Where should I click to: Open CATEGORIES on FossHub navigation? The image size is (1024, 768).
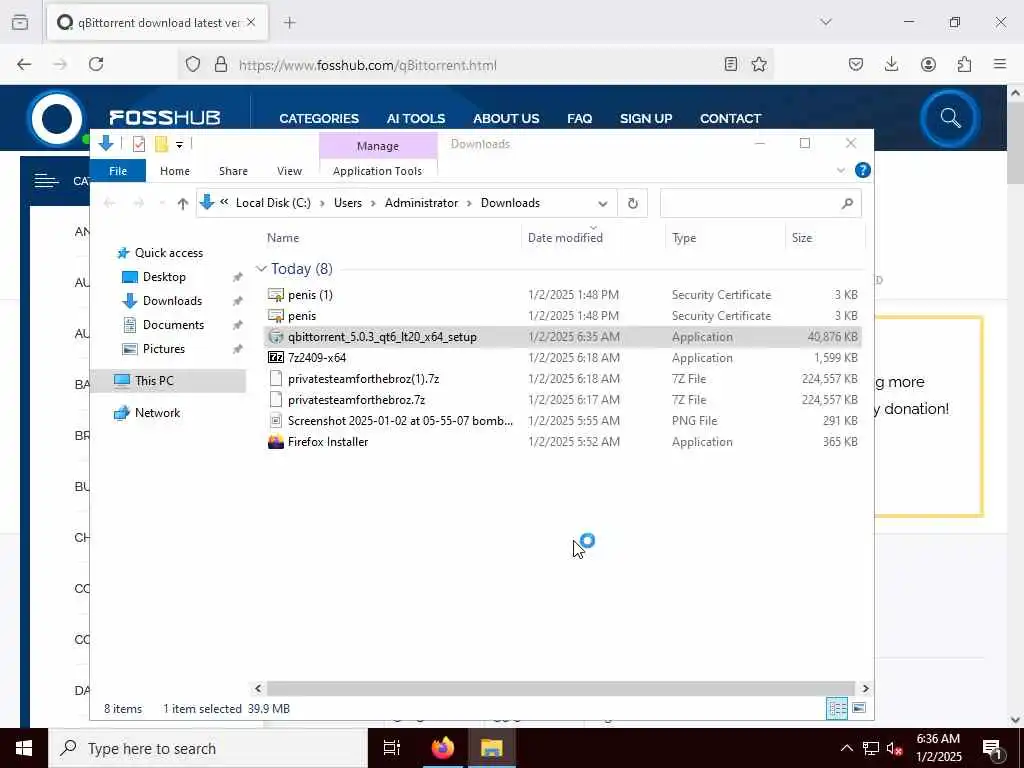coord(319,119)
